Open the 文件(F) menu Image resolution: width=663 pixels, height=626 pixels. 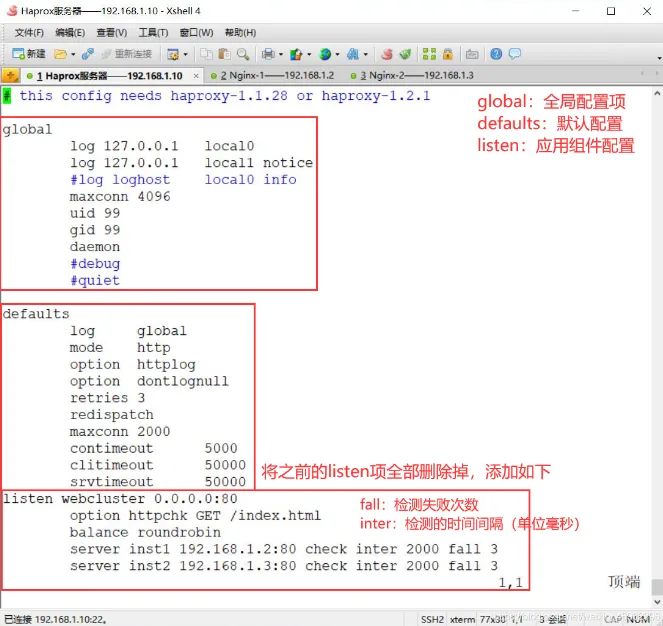[x=29, y=33]
